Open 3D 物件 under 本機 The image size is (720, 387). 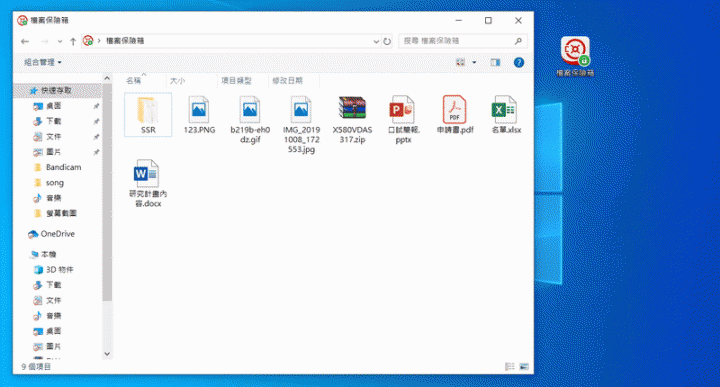[x=59, y=270]
